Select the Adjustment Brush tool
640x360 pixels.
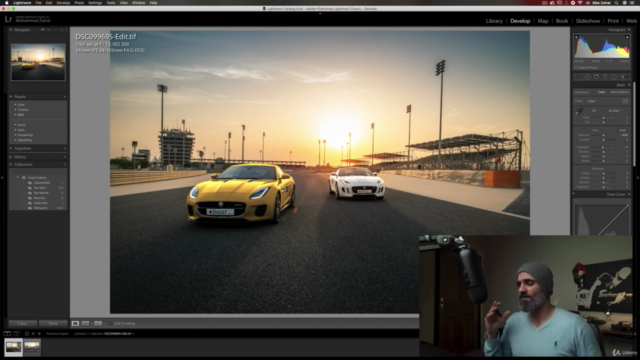click(624, 77)
